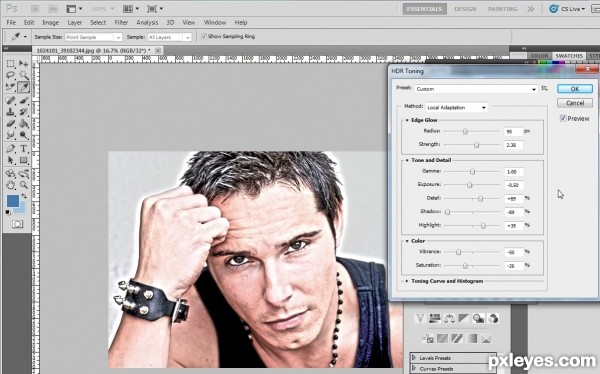The height and width of the screenshot is (374, 600).
Task: Open the Preset dropdown in HDR Toning
Action: pos(476,89)
